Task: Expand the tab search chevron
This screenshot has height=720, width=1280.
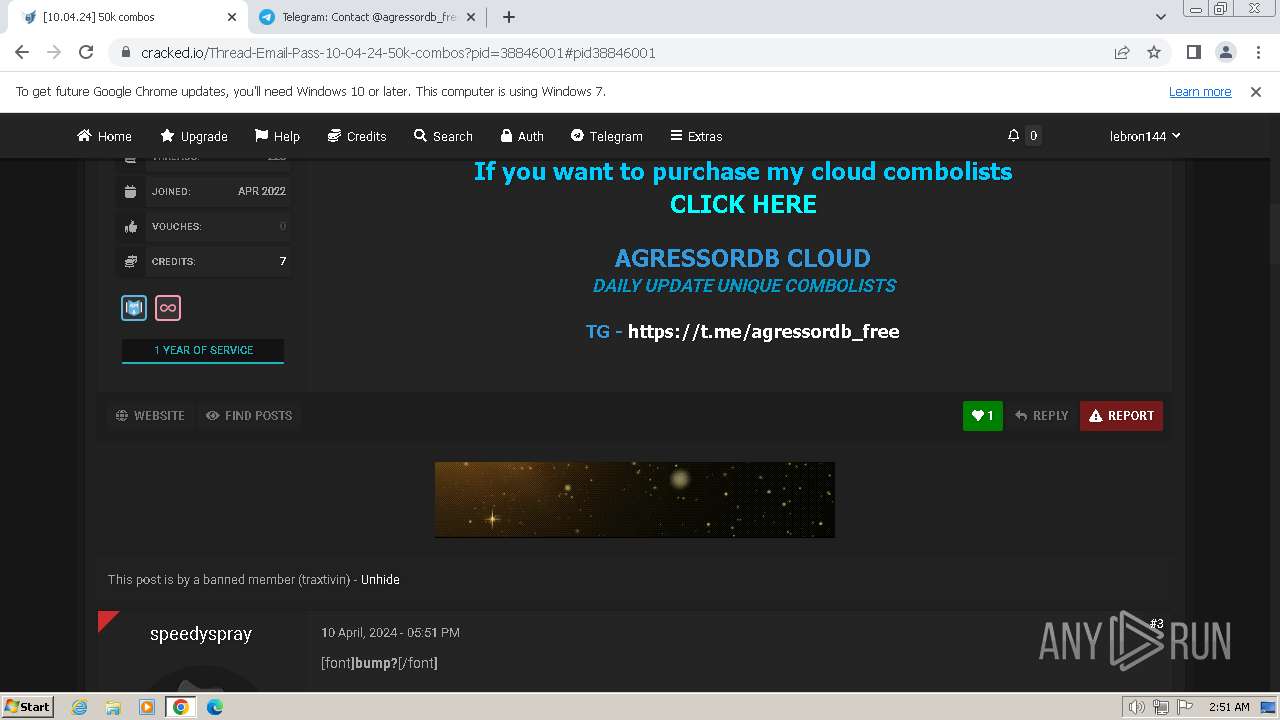Action: click(x=1161, y=17)
